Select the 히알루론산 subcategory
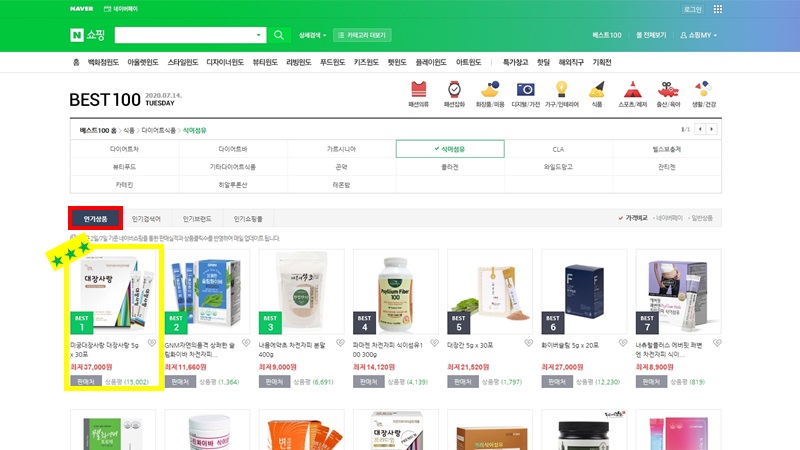 233,185
